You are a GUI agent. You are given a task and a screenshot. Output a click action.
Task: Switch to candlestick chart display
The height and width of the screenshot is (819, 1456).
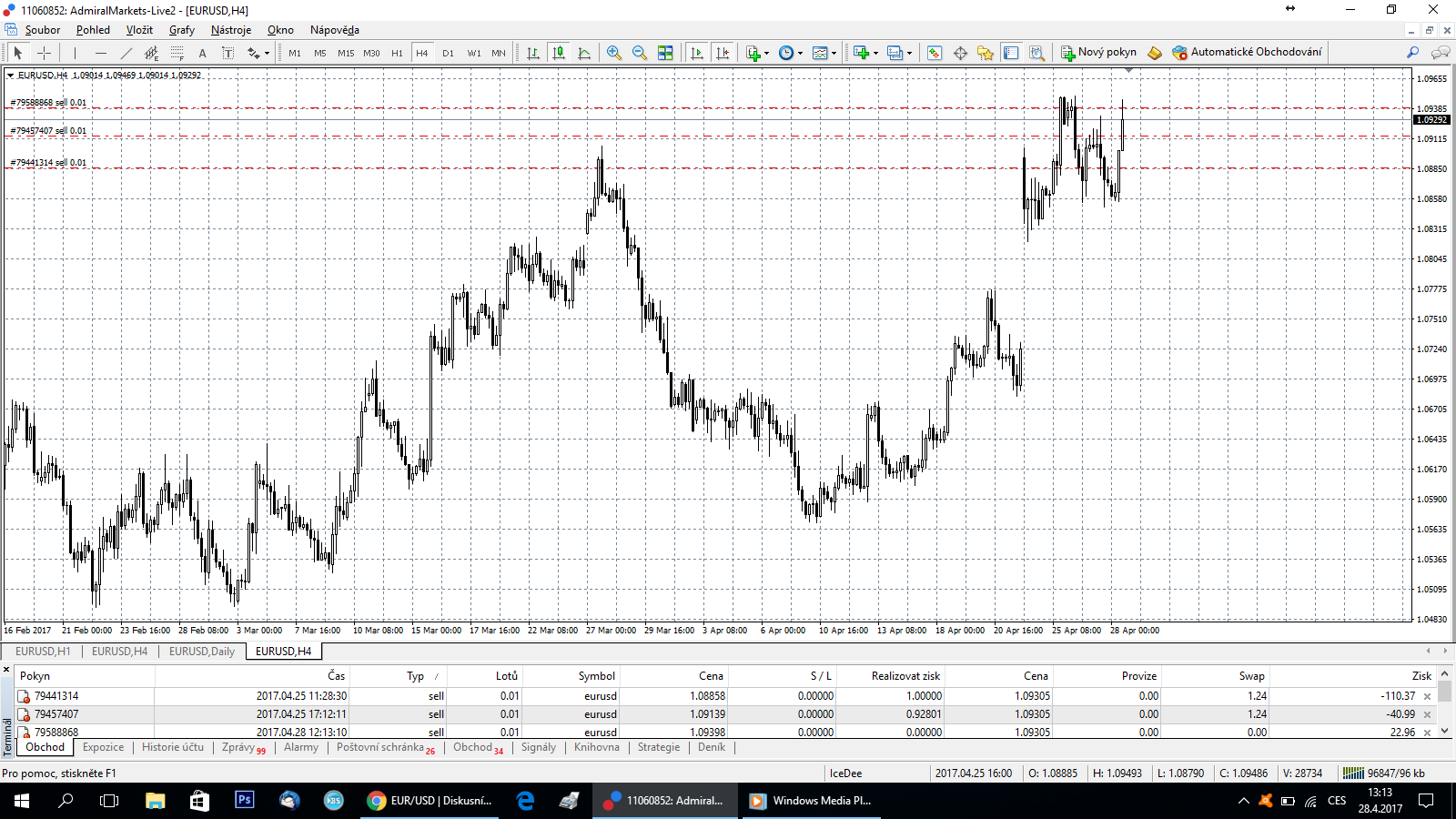pyautogui.click(x=559, y=53)
